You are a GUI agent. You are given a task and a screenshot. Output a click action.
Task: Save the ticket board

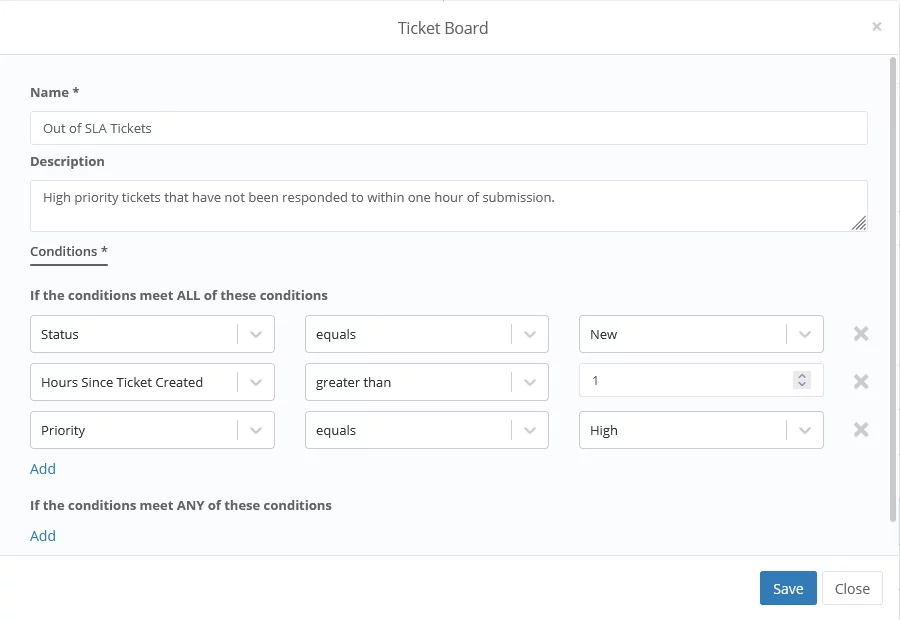788,588
